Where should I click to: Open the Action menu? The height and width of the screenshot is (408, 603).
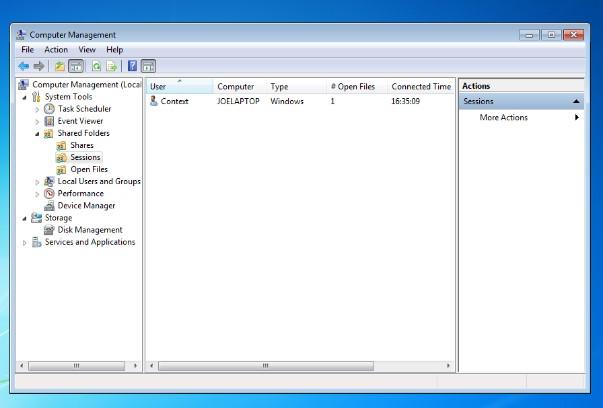(56, 50)
